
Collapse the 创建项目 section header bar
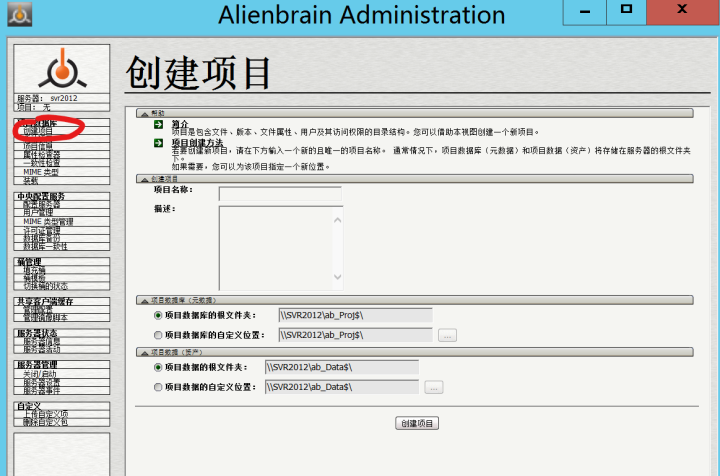click(415, 179)
